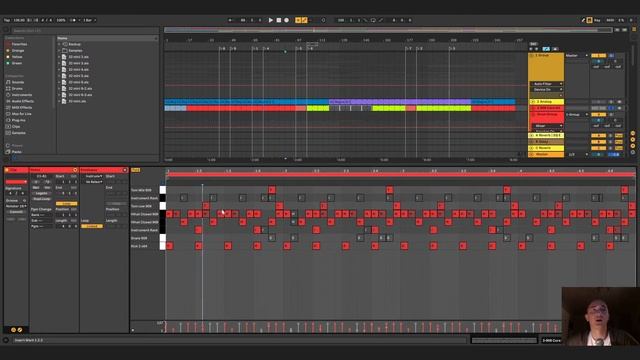Unfold the 2 Analog track
640x360 pixels.
(532, 102)
